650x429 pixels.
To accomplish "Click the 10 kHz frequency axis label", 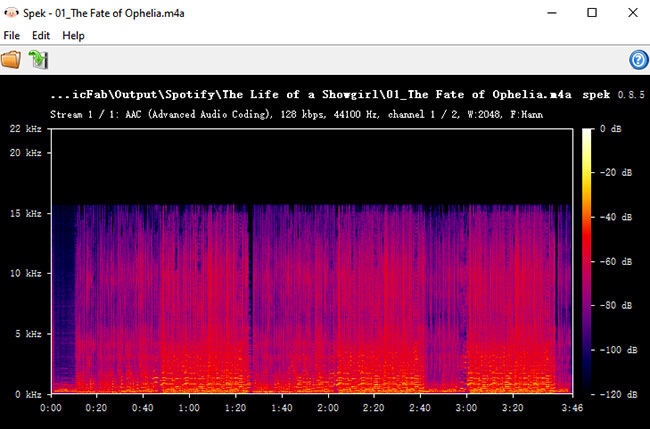I will tap(26, 274).
